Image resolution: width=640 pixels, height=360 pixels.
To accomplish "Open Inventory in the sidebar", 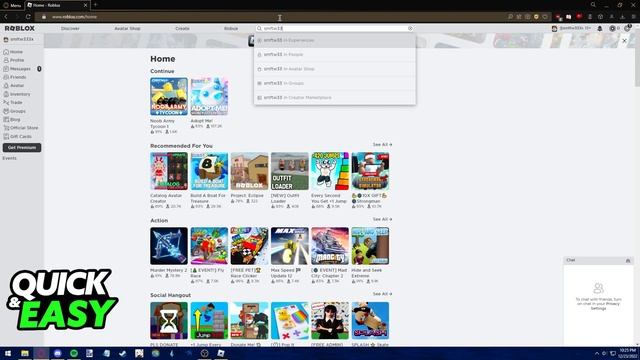I will pyautogui.click(x=17, y=94).
